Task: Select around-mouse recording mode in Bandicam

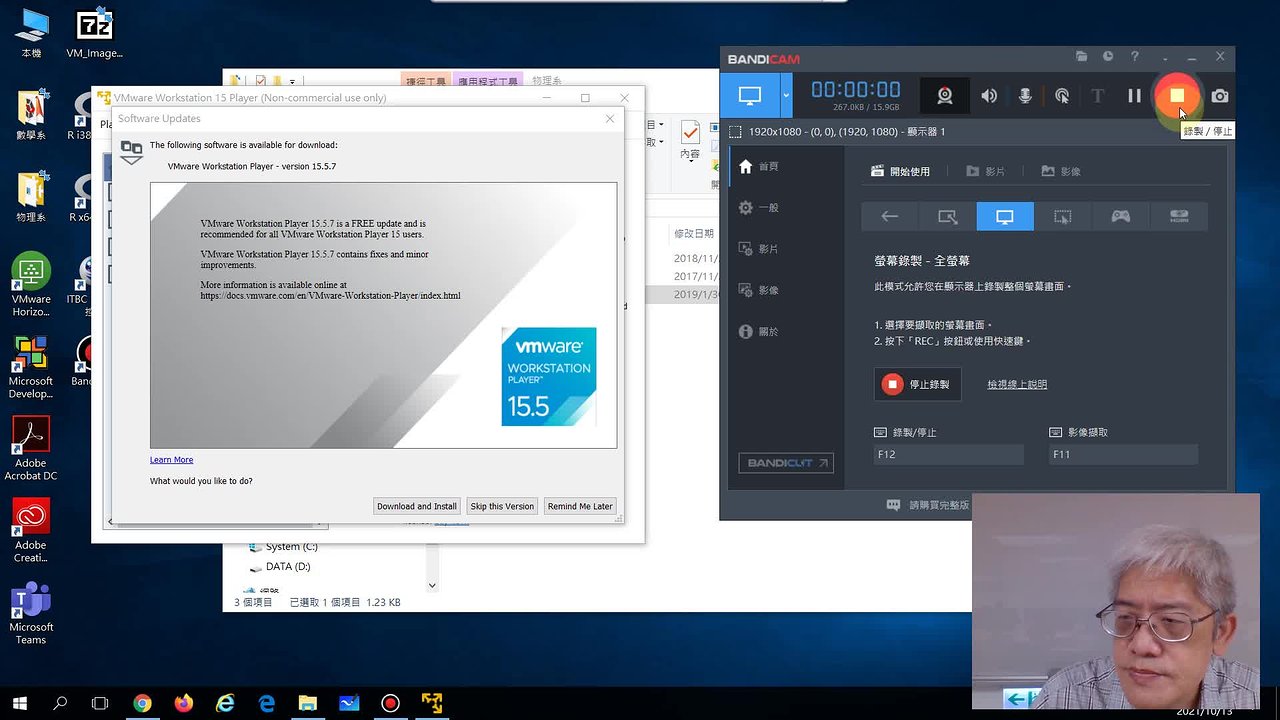Action: coord(1063,216)
